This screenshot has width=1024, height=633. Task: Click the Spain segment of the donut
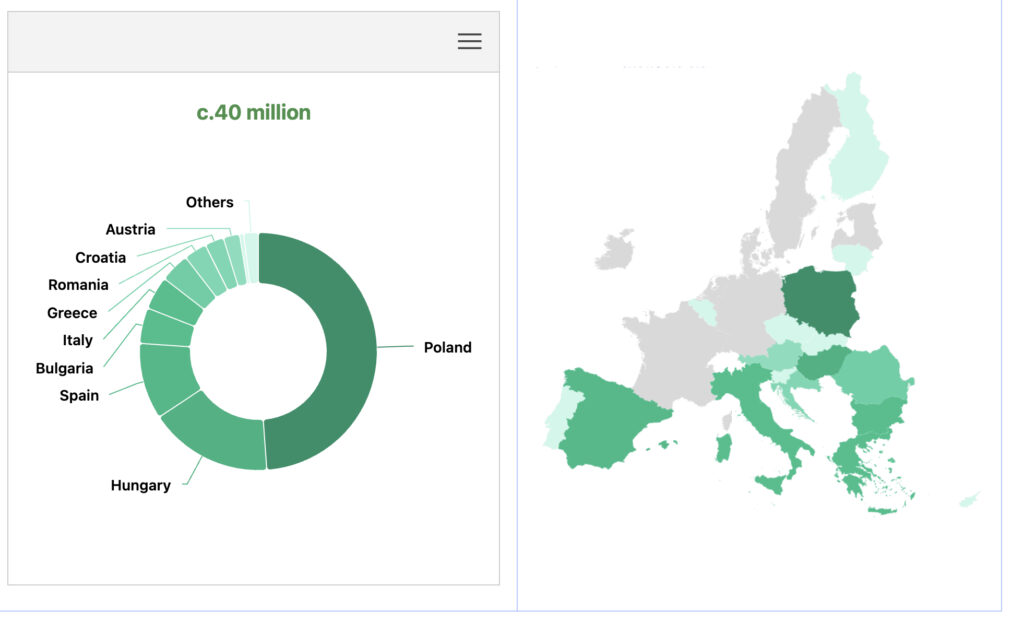click(x=166, y=378)
